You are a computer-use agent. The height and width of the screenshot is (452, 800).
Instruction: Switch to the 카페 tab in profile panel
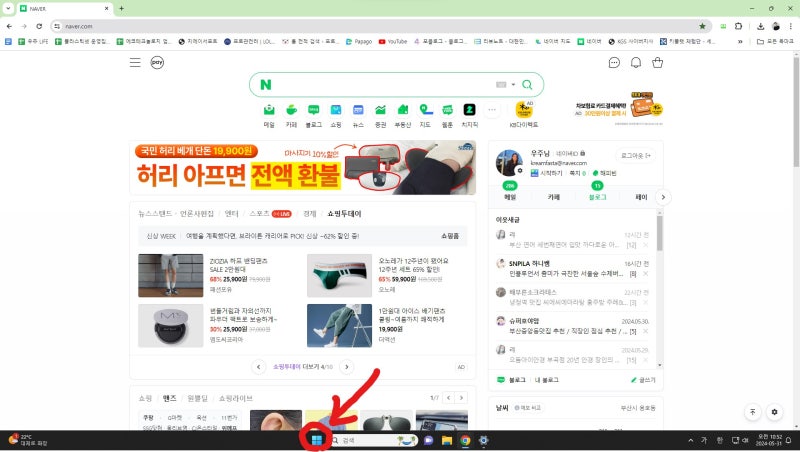pyautogui.click(x=554, y=197)
